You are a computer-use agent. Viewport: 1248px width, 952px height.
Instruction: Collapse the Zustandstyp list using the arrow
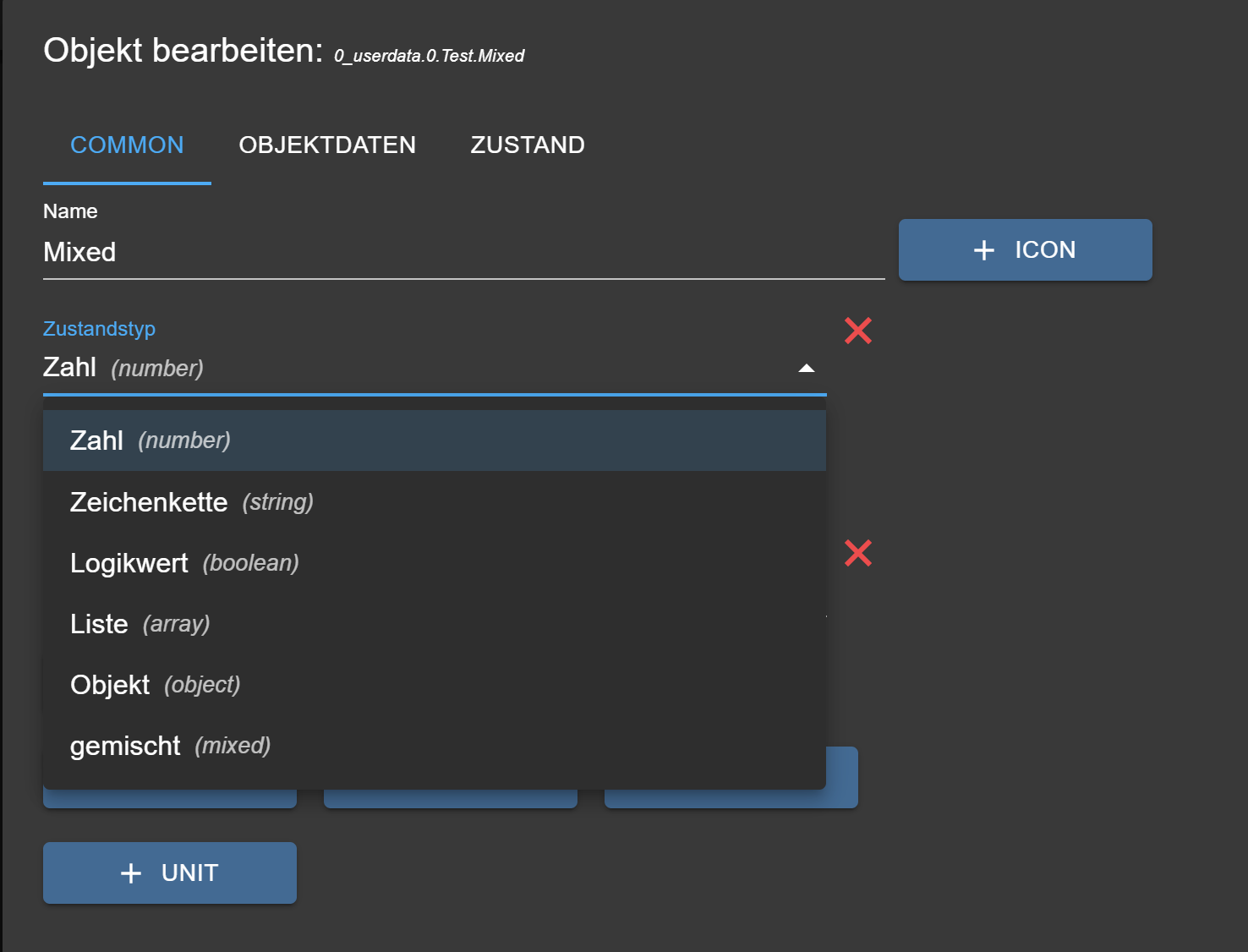pyautogui.click(x=807, y=369)
